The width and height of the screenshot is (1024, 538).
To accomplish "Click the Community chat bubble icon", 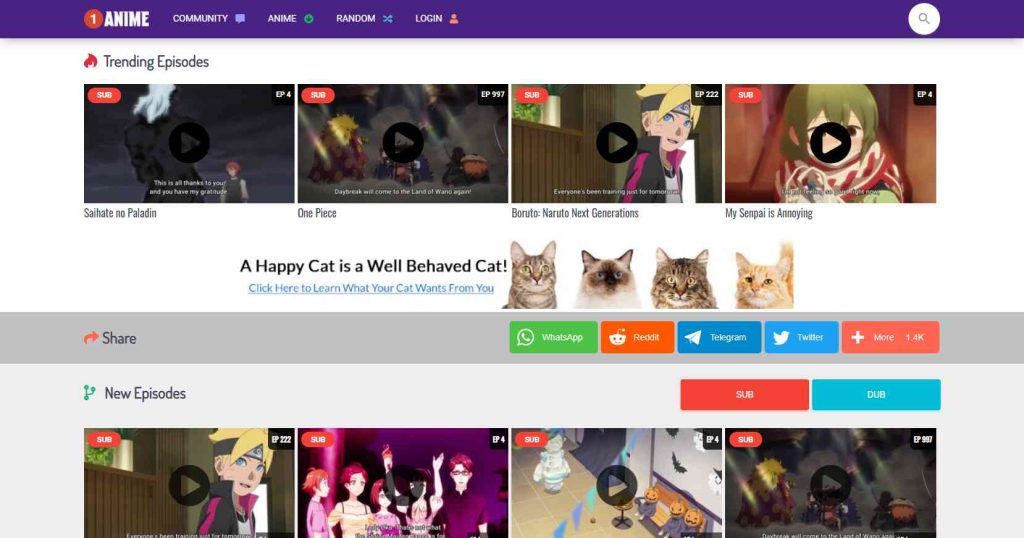I will pos(240,19).
